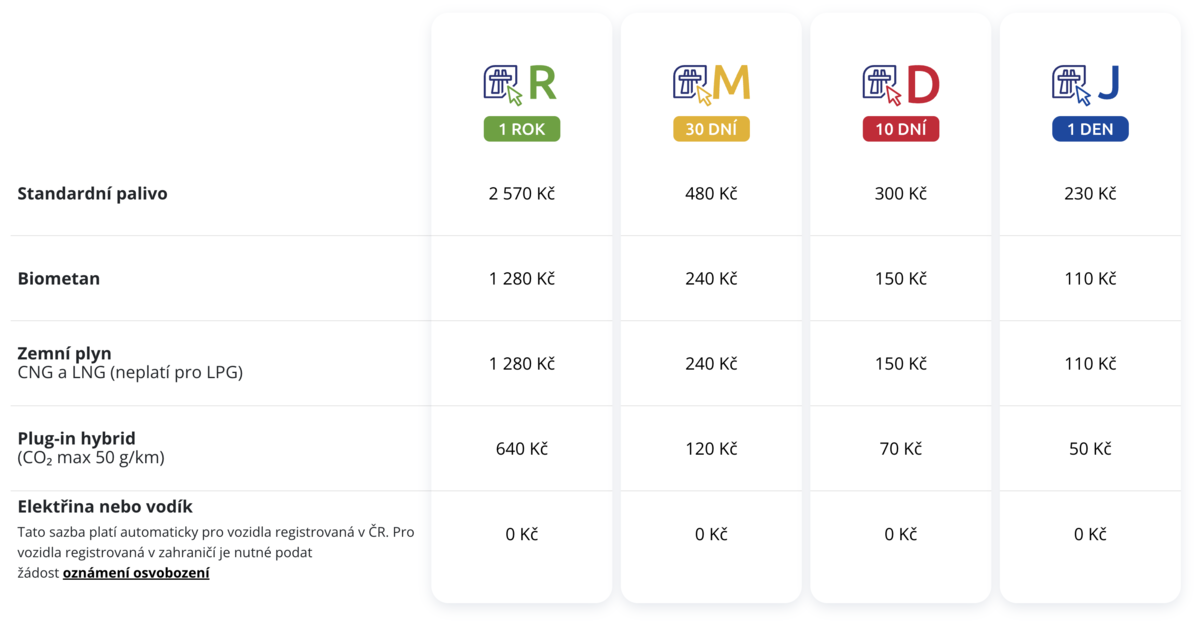This screenshot has height=621, width=1200.
Task: Click the 480 Kč monthly standard fuel price
Action: pyautogui.click(x=711, y=194)
